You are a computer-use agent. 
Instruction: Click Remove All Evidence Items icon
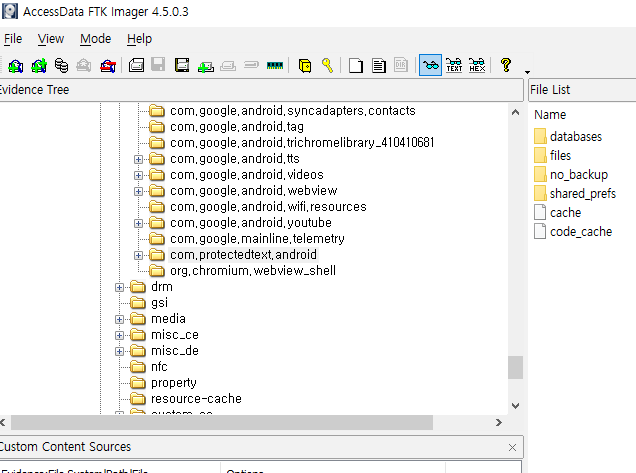coord(108,65)
